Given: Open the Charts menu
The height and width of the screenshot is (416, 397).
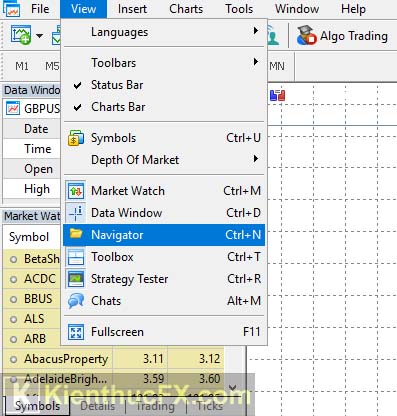Looking at the screenshot, I should point(186,9).
